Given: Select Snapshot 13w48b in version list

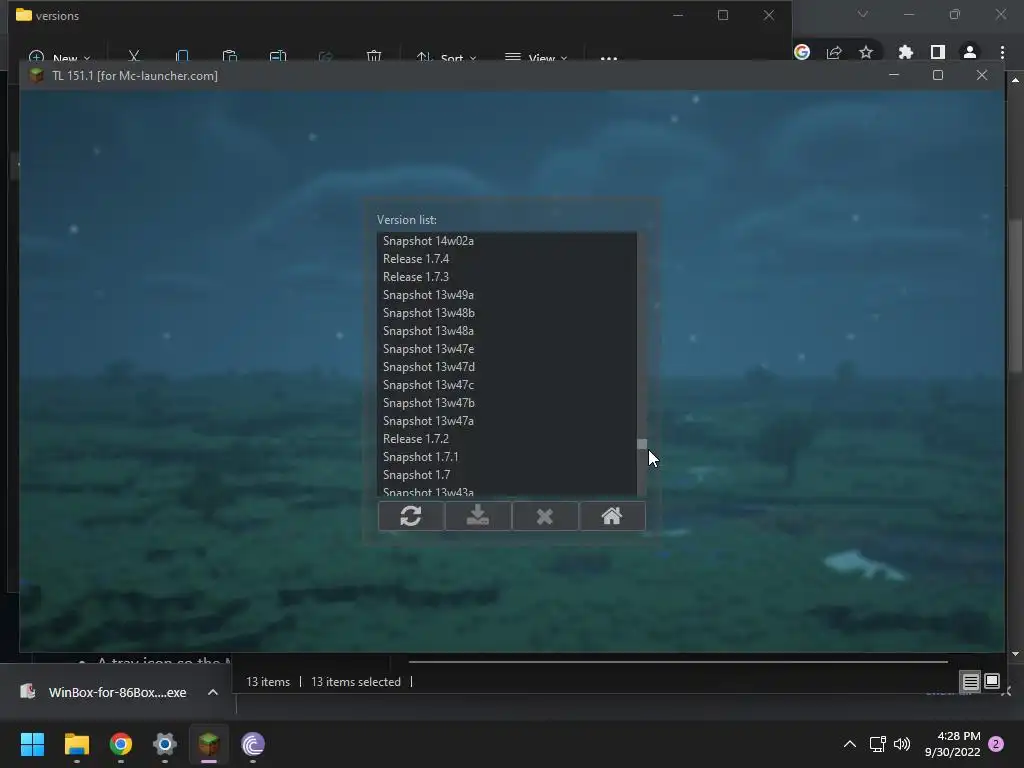Looking at the screenshot, I should coord(507,313).
